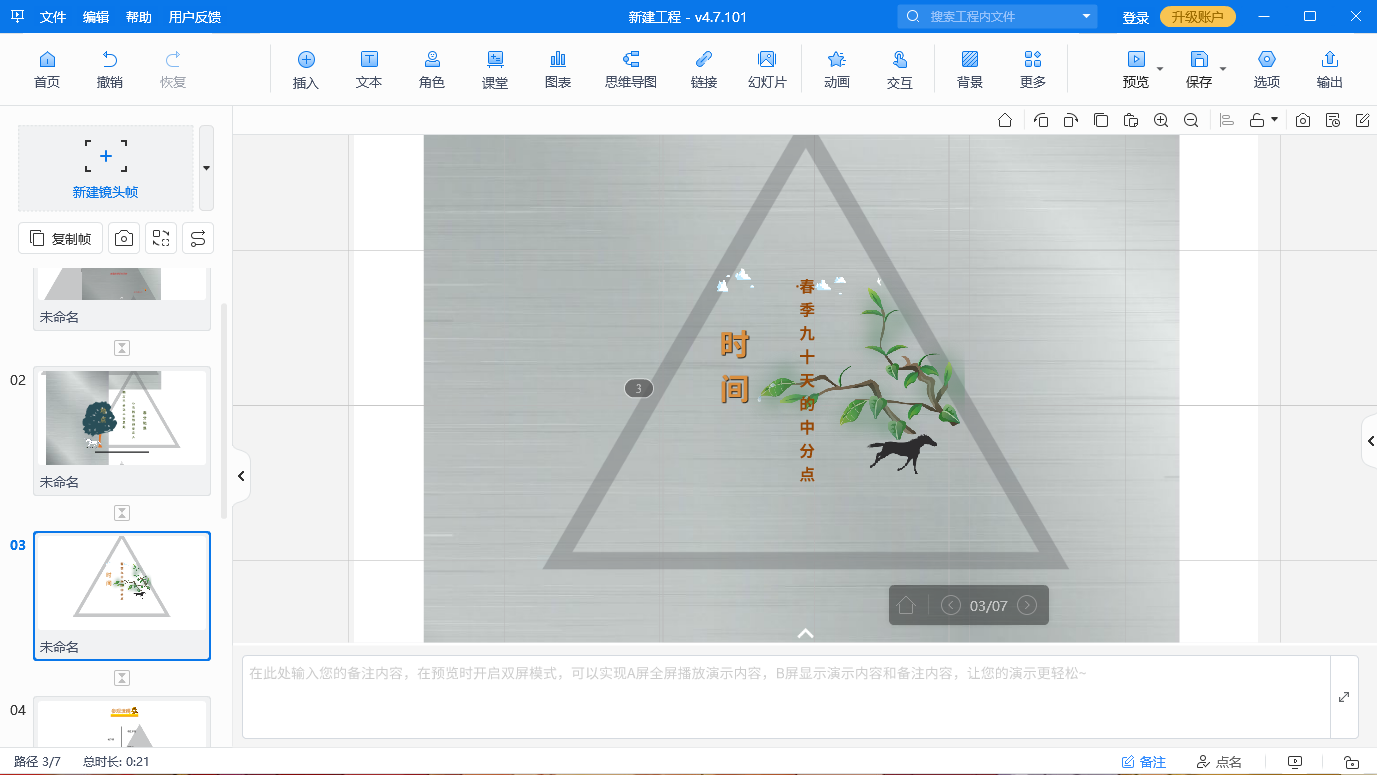This screenshot has width=1377, height=775.
Task: Click the 登录 login link
Action: [x=1136, y=17]
